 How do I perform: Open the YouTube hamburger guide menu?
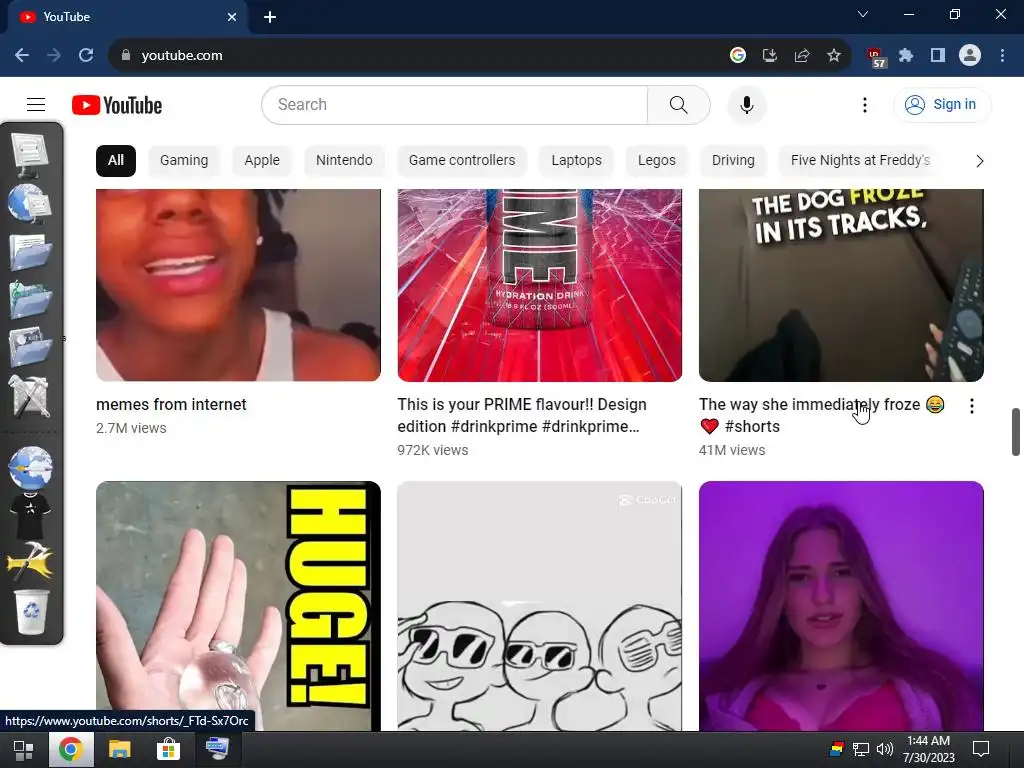coord(36,104)
